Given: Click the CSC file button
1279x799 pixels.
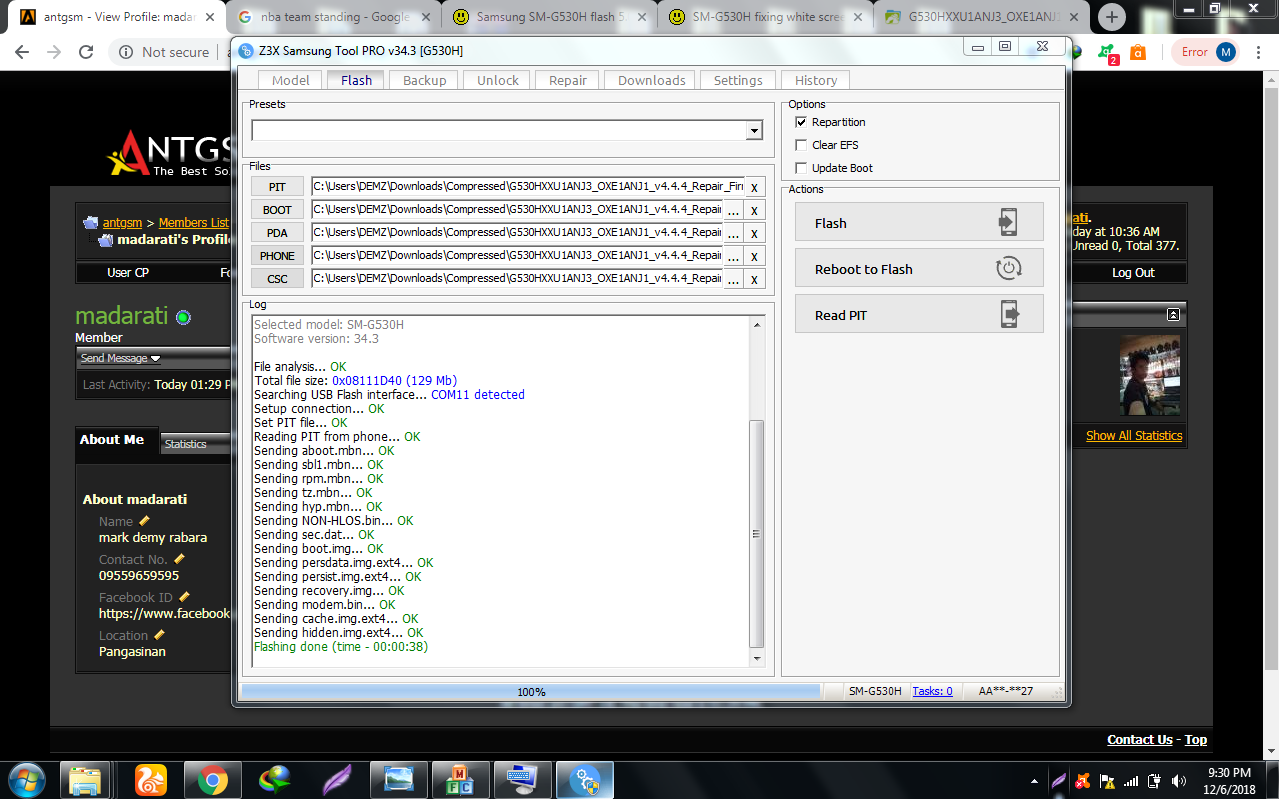Looking at the screenshot, I should tap(277, 279).
